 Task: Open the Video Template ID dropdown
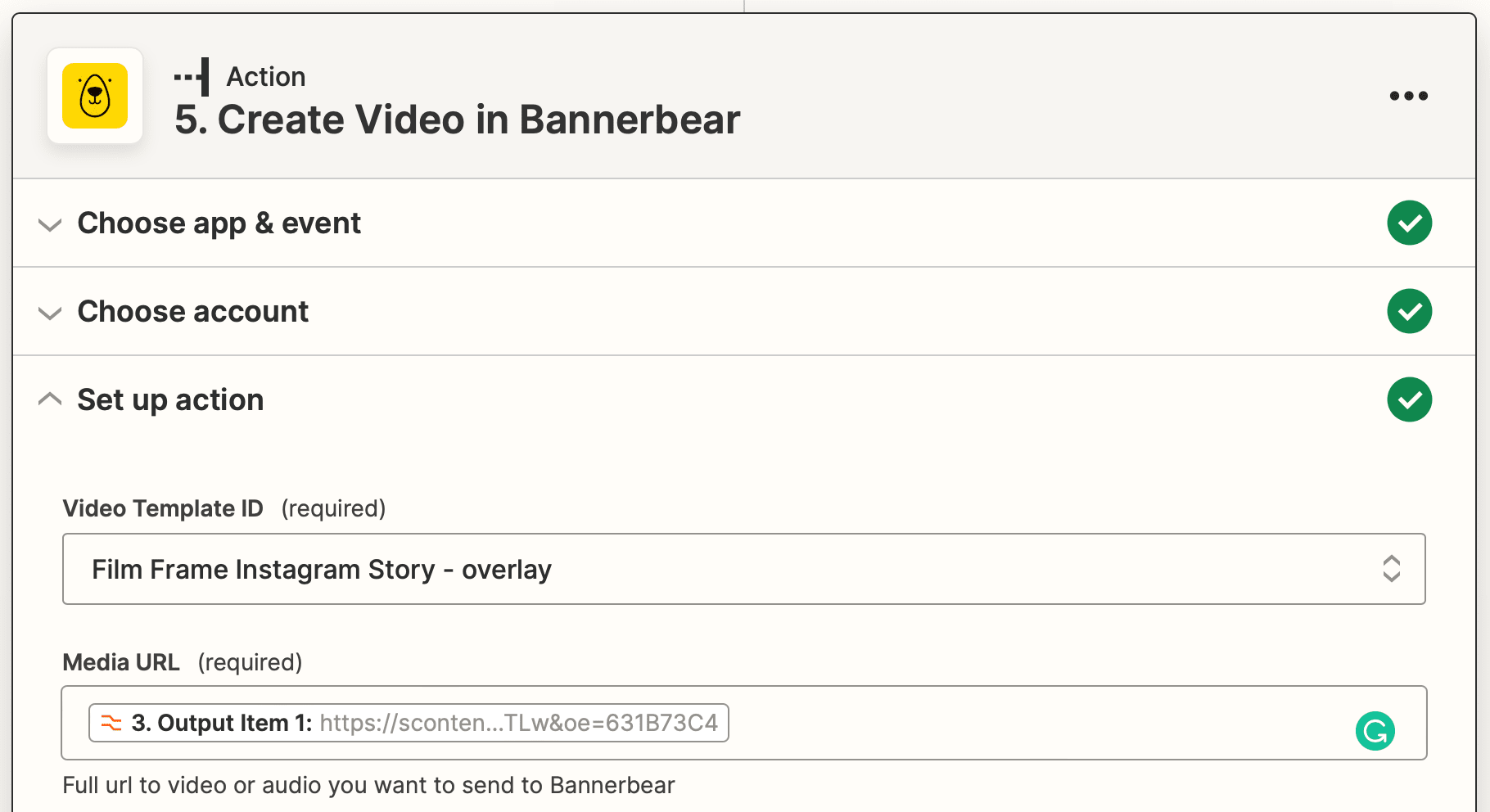point(743,569)
